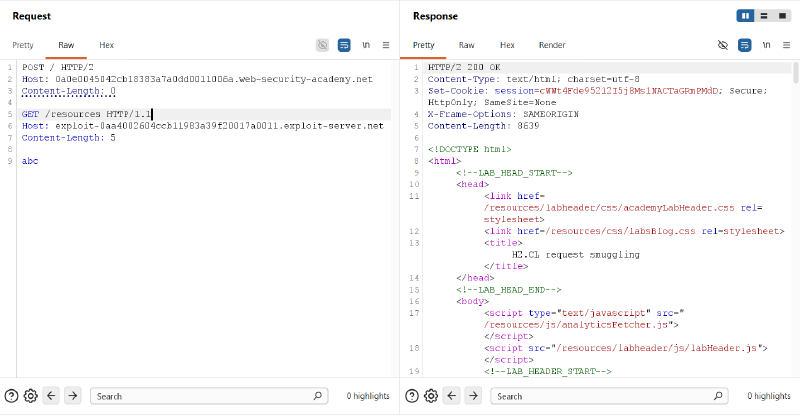Viewport: 800px width, 416px height.
Task: Click '<!--LAB_HEADER_START-->' comment line
Action: pos(547,371)
